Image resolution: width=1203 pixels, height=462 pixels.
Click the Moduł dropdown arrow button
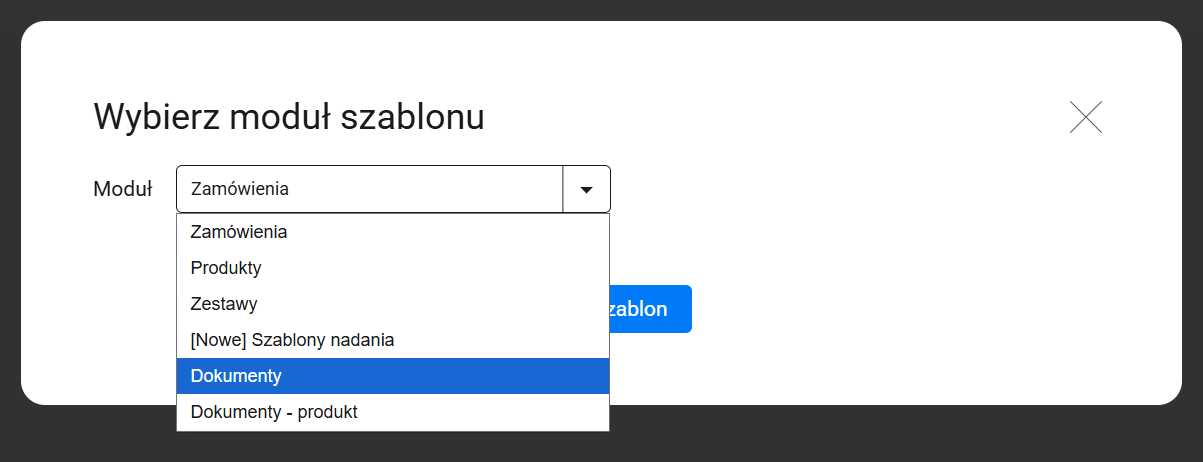pyautogui.click(x=587, y=189)
